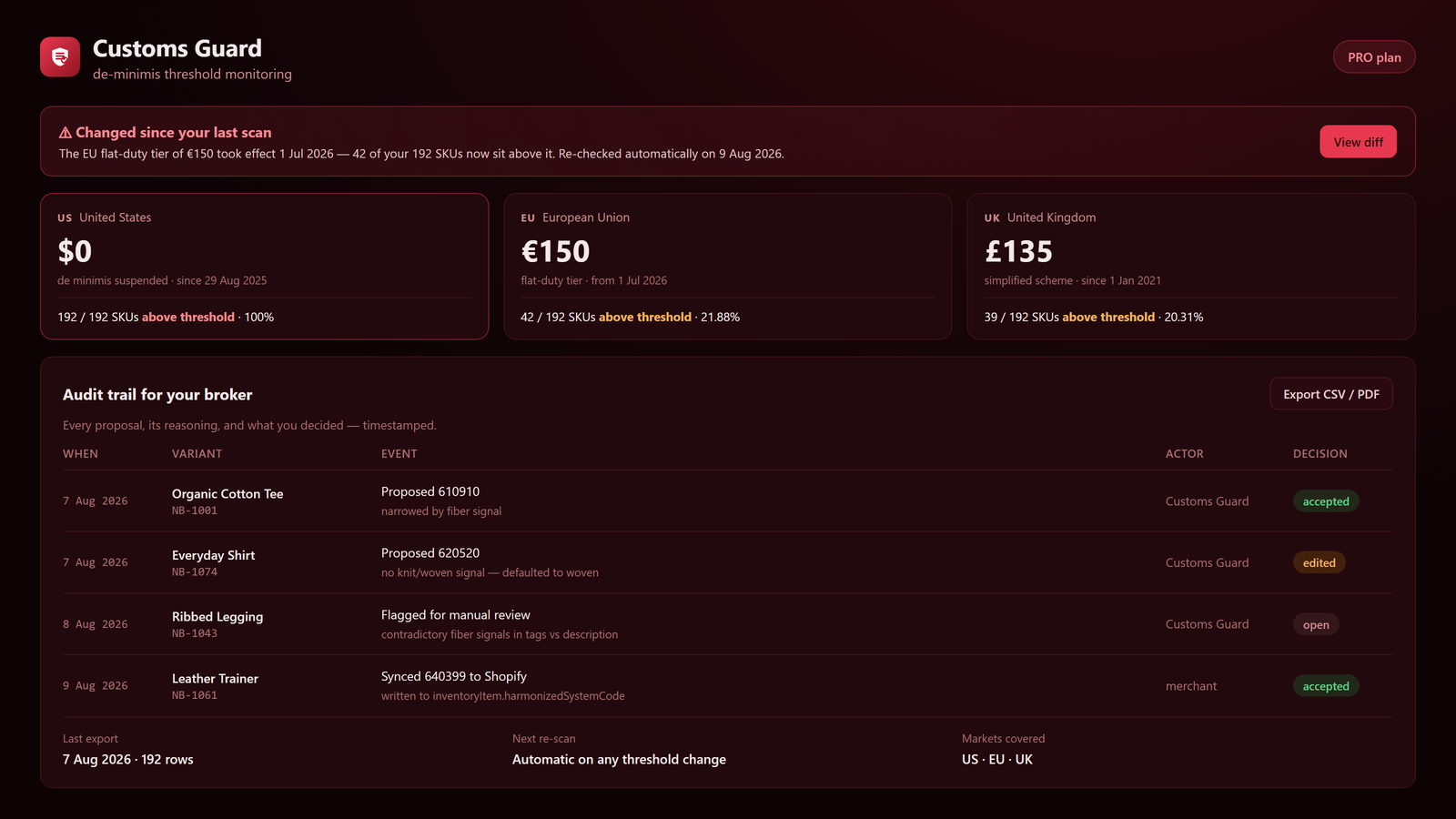Open the Organic Cotton Tee variant
Image resolution: width=1456 pixels, height=819 pixels.
tap(227, 494)
